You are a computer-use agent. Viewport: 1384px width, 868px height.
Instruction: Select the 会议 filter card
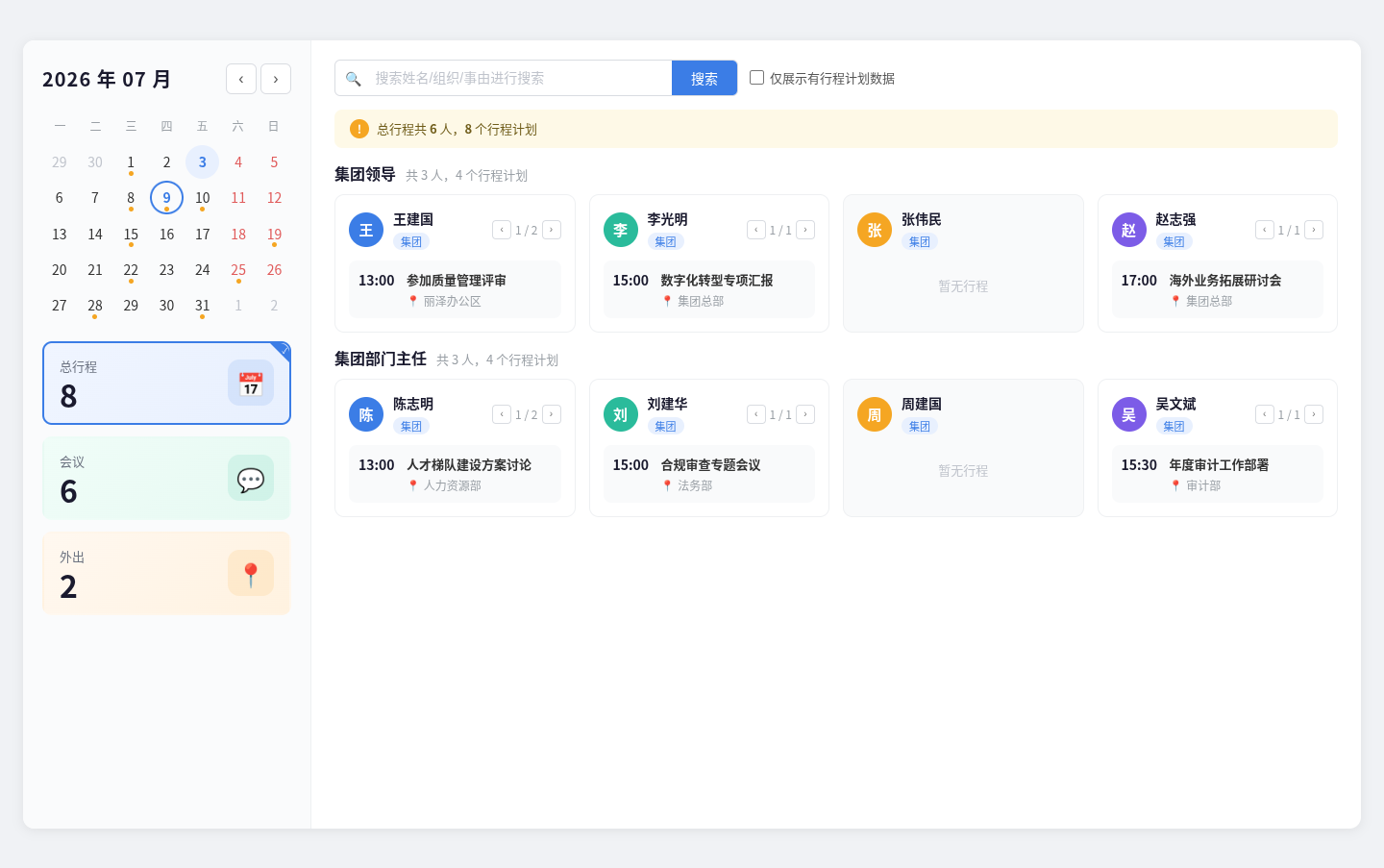point(166,478)
